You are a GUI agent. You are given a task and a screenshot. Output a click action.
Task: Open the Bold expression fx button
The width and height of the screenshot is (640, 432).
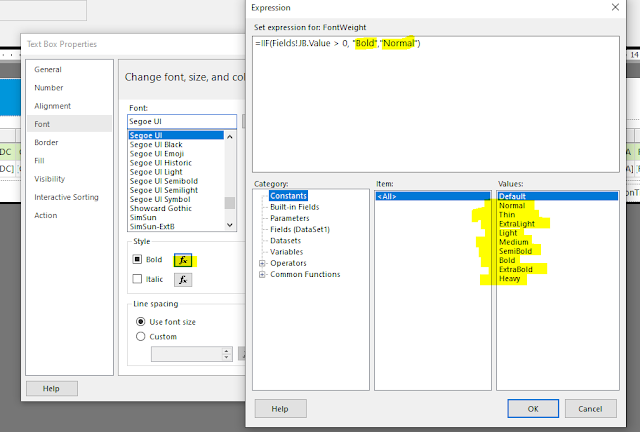pos(183,260)
